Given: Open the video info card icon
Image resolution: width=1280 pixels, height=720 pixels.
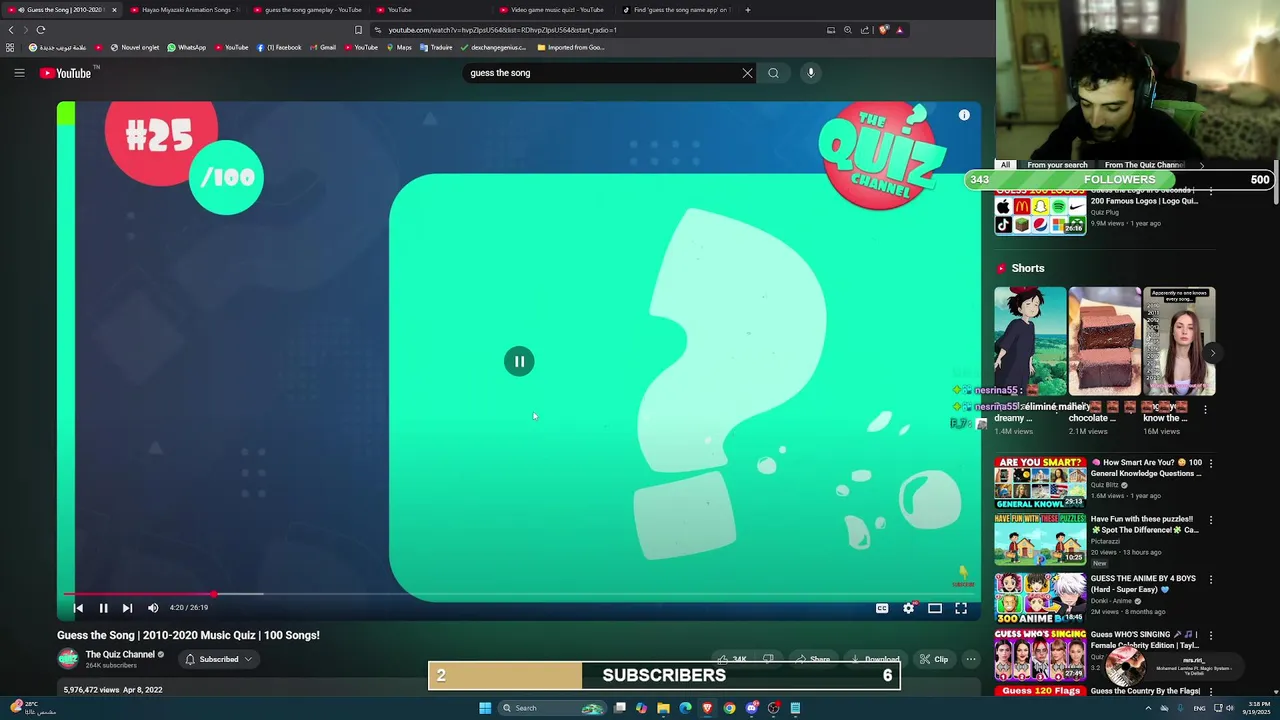Looking at the screenshot, I should coord(964,115).
